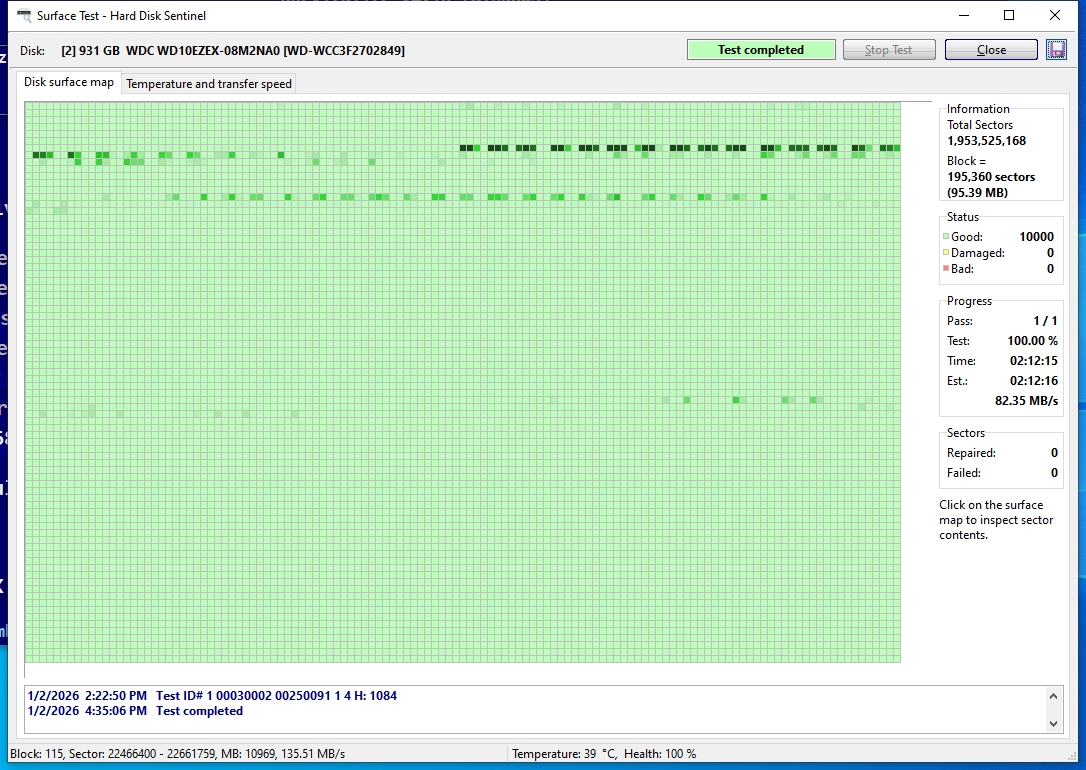The image size is (1086, 770).
Task: Click the Block and Sector status bar info
Action: pos(177,754)
